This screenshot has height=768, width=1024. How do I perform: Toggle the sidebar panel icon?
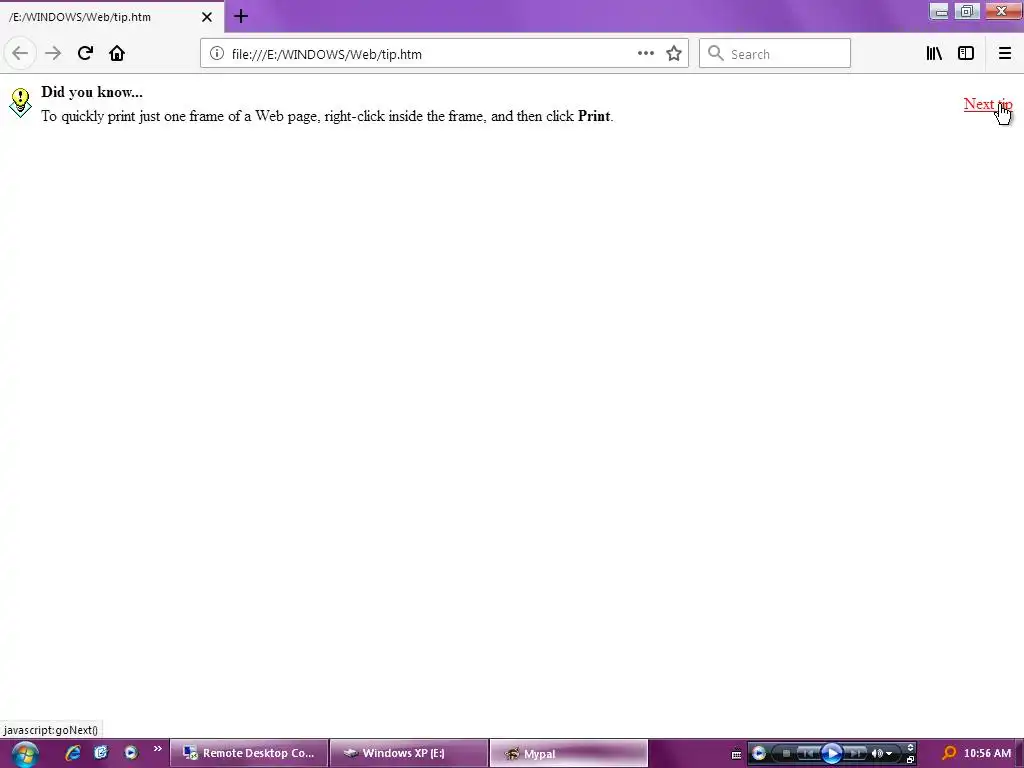click(966, 54)
